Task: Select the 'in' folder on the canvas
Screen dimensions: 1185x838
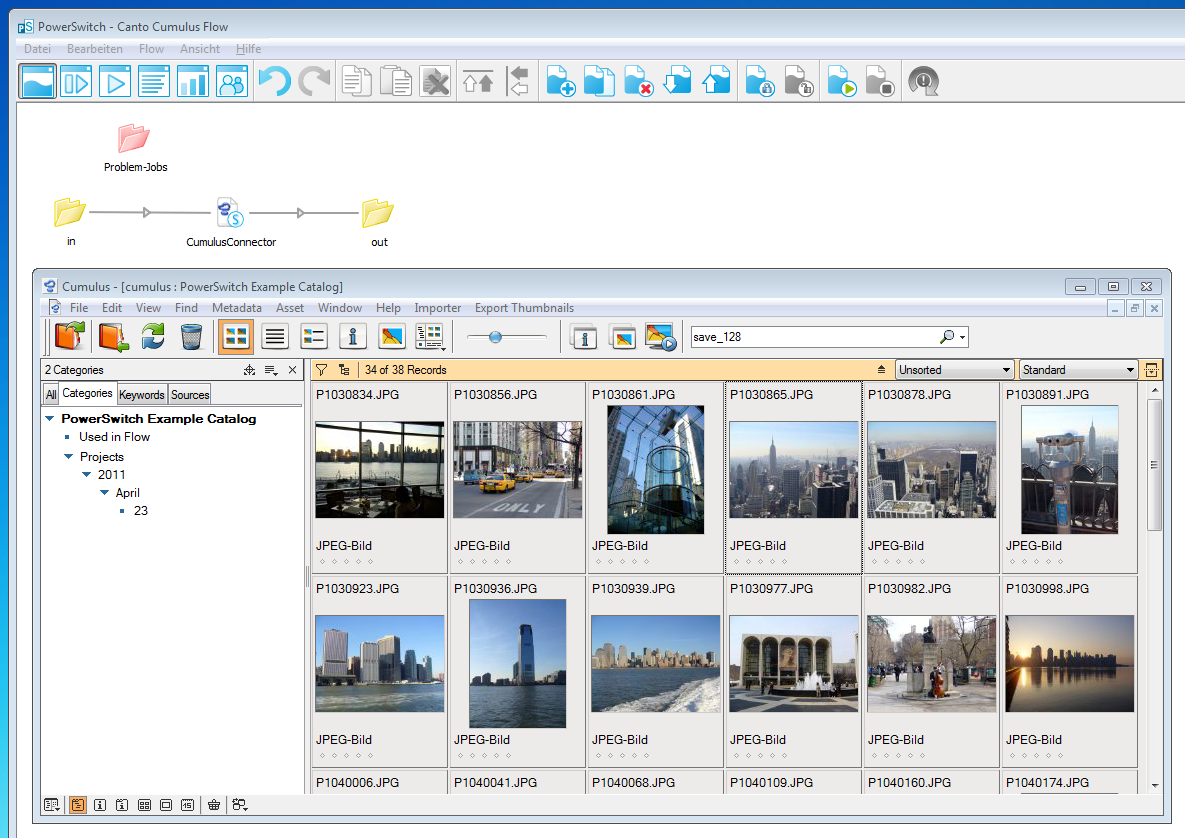Action: coord(70,212)
